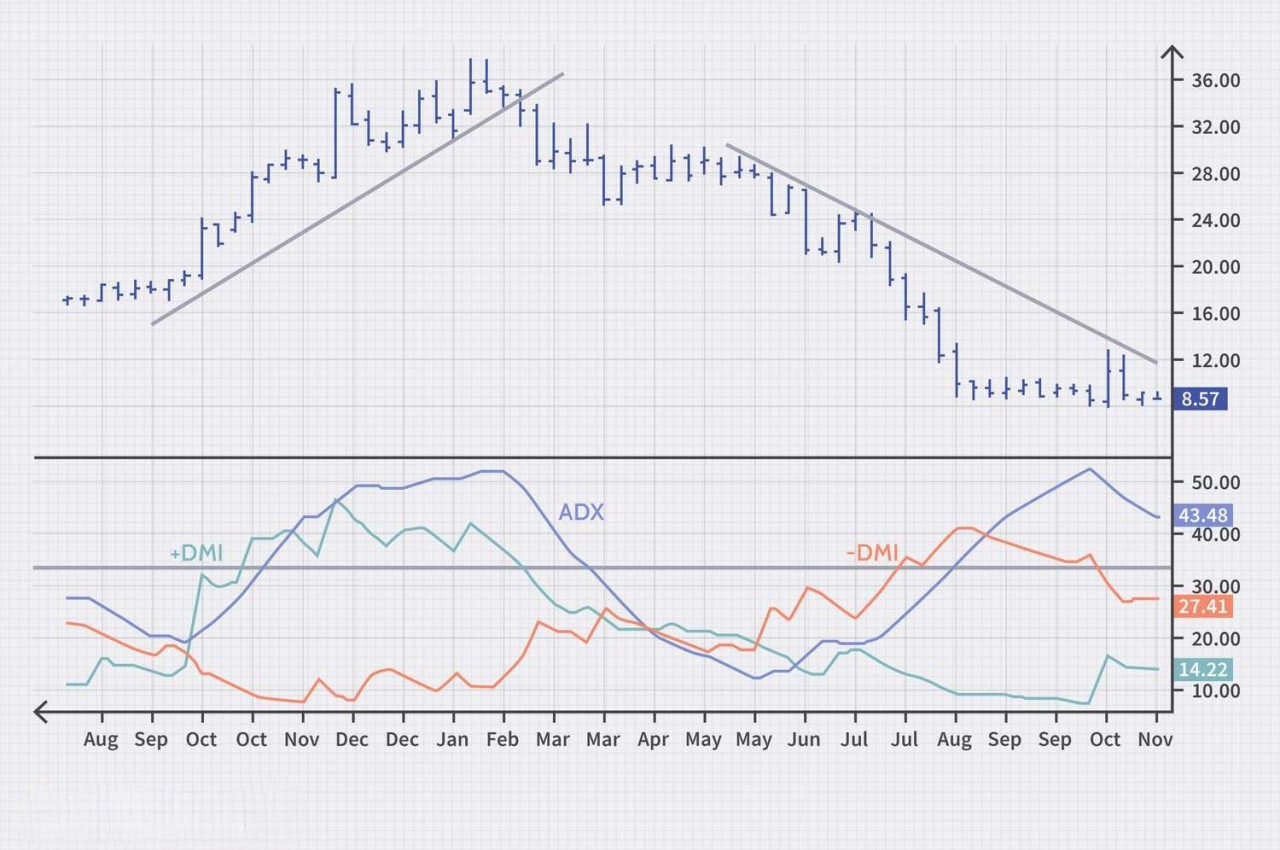Select the 43.48 ADX value tag

click(x=1204, y=515)
